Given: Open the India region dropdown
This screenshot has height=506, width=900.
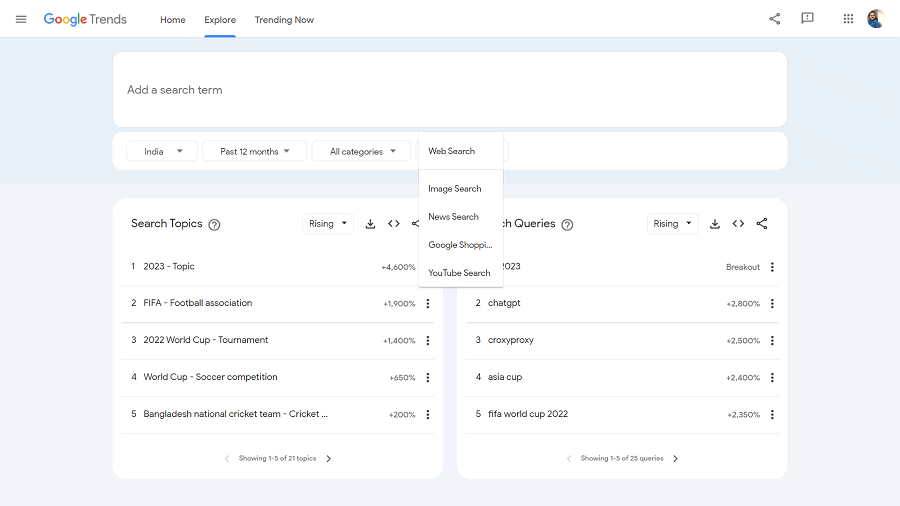Looking at the screenshot, I should click(x=161, y=151).
